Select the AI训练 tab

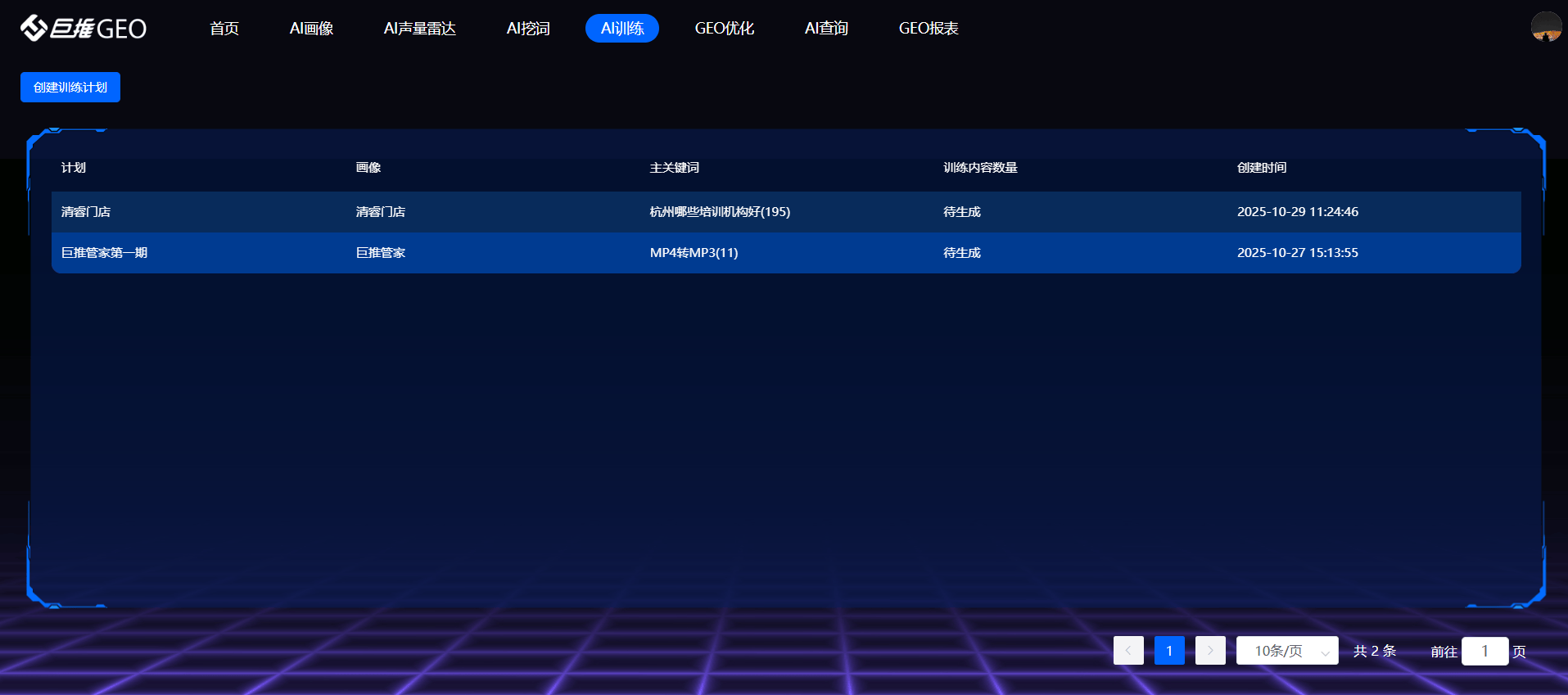point(622,29)
